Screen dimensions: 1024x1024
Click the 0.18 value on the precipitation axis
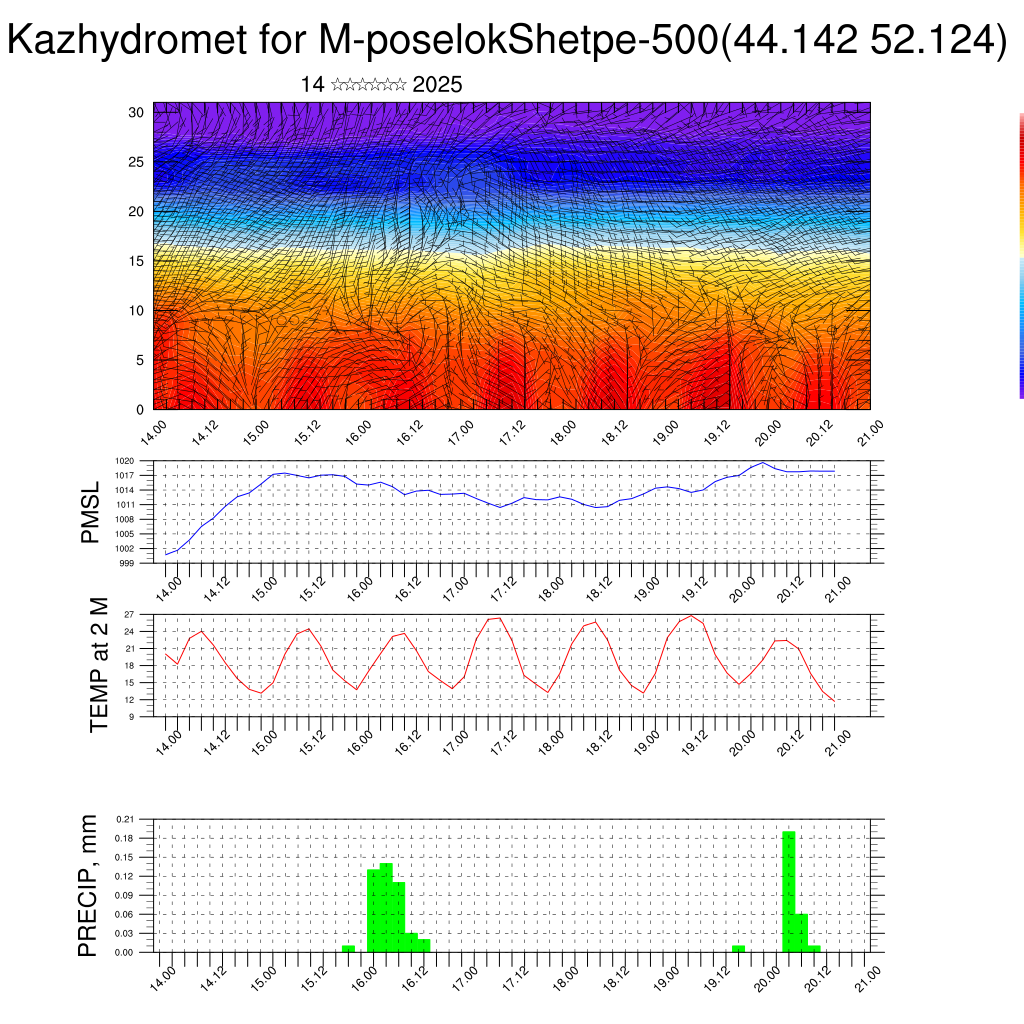125,838
